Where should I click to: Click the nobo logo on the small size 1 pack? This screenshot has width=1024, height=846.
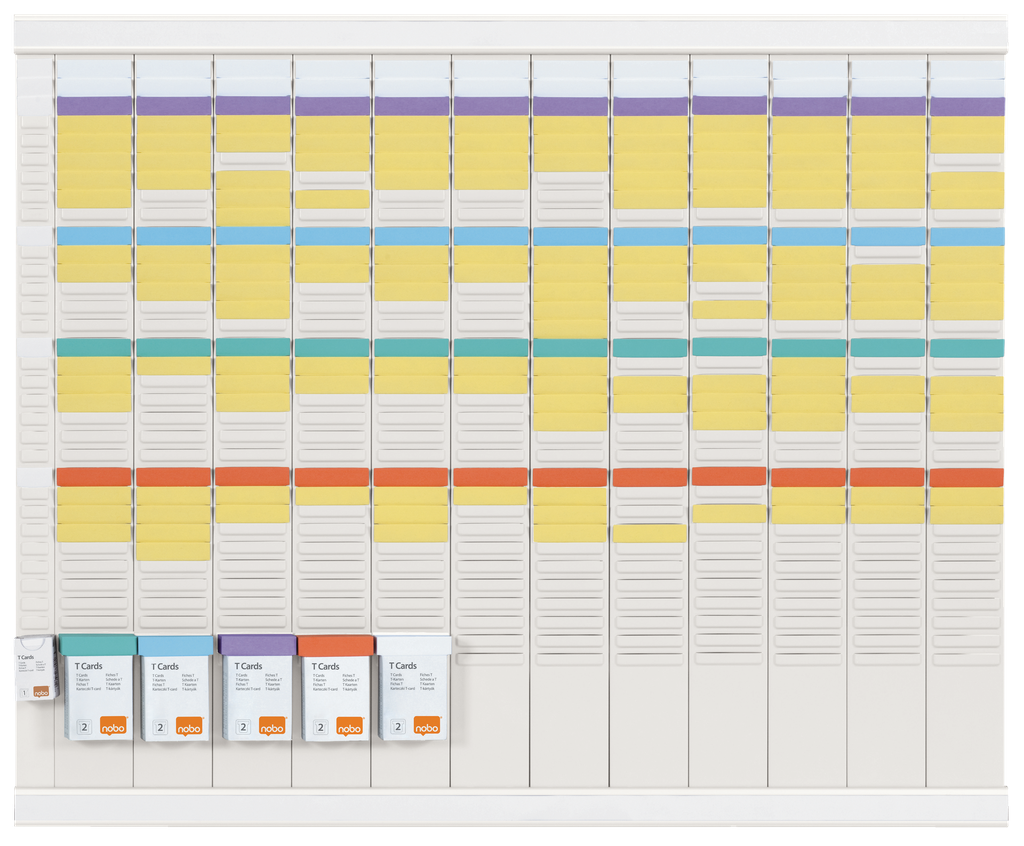tap(41, 690)
